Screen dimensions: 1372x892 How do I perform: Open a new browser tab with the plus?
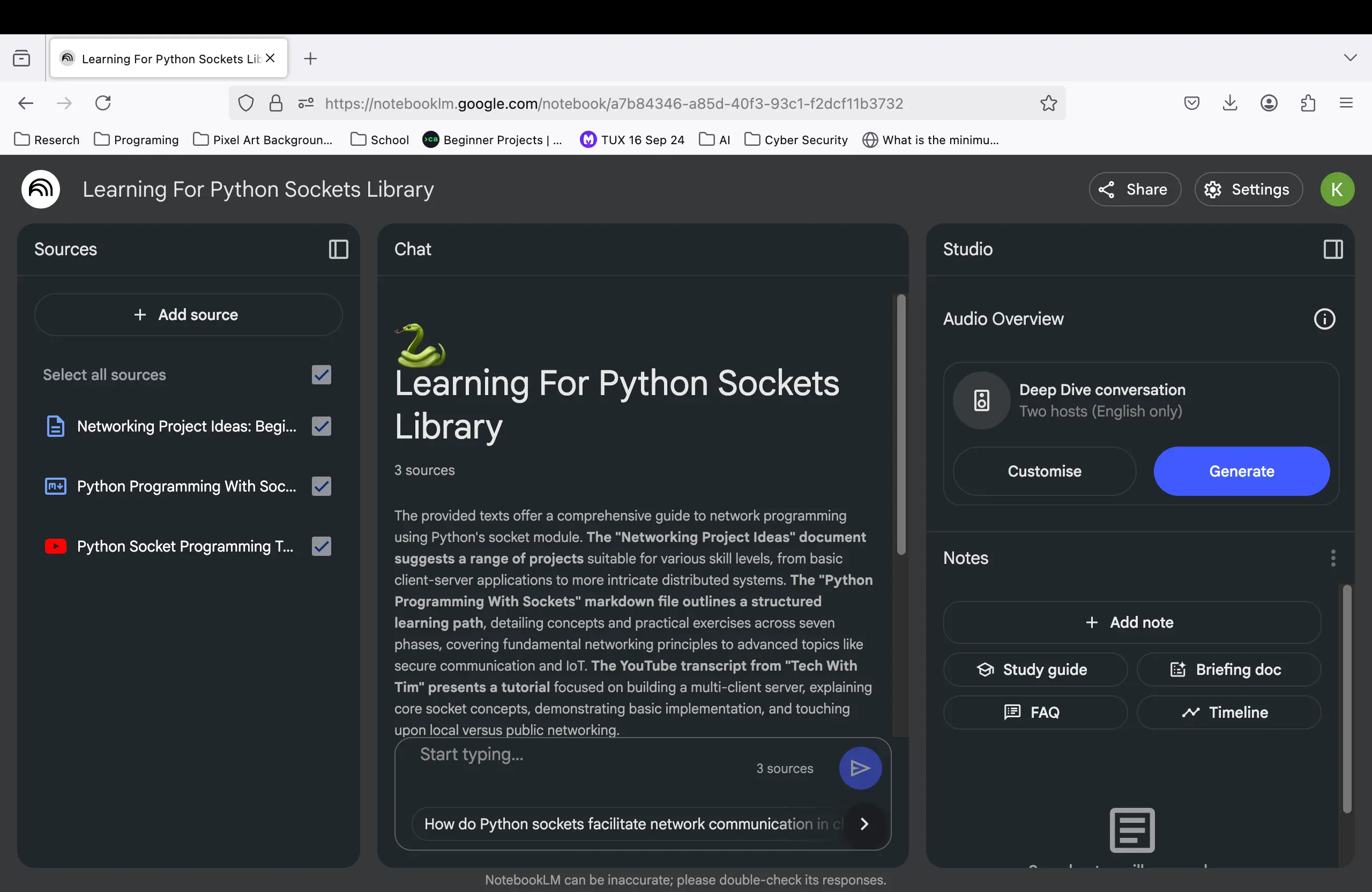click(x=310, y=58)
